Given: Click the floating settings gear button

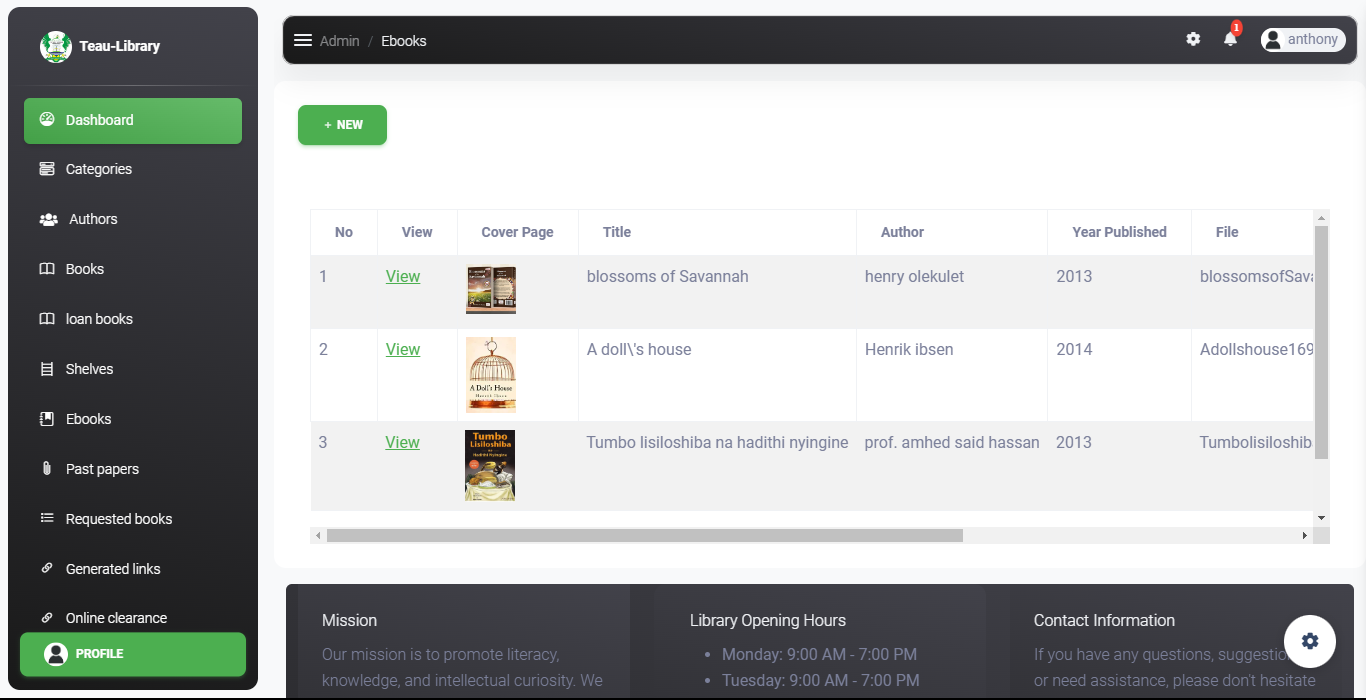Looking at the screenshot, I should point(1310,641).
